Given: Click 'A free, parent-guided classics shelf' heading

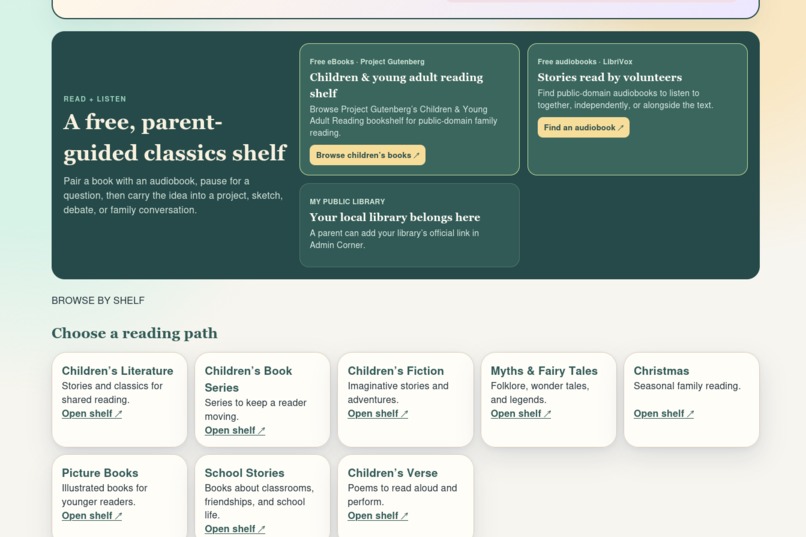Looking at the screenshot, I should point(175,137).
